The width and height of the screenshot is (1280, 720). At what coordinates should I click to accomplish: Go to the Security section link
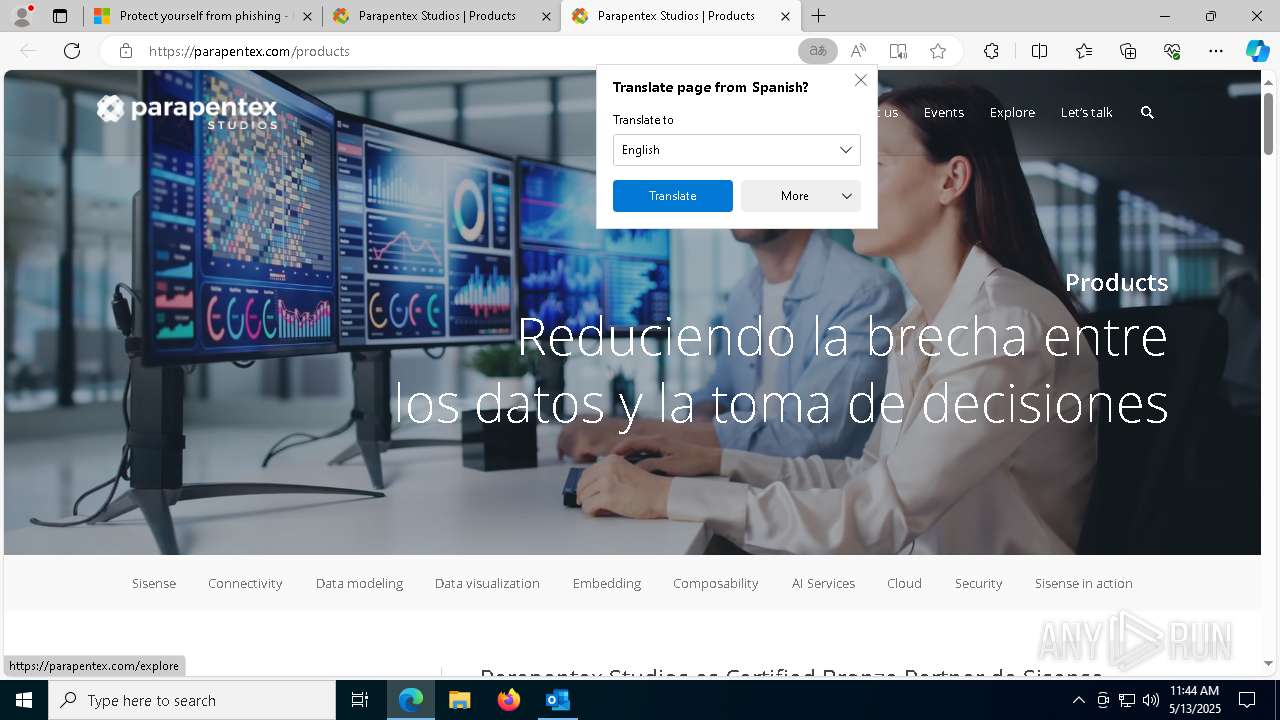tap(978, 583)
